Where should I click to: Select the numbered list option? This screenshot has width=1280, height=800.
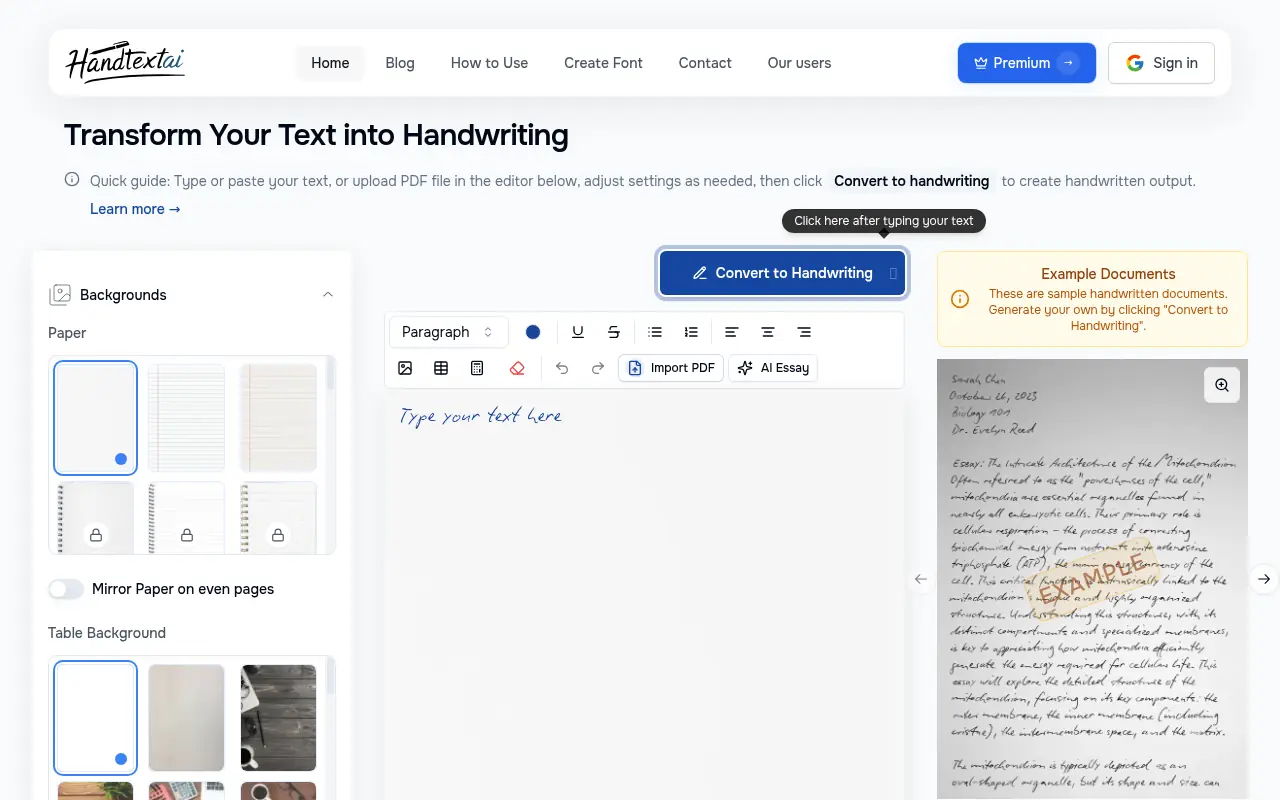(691, 331)
